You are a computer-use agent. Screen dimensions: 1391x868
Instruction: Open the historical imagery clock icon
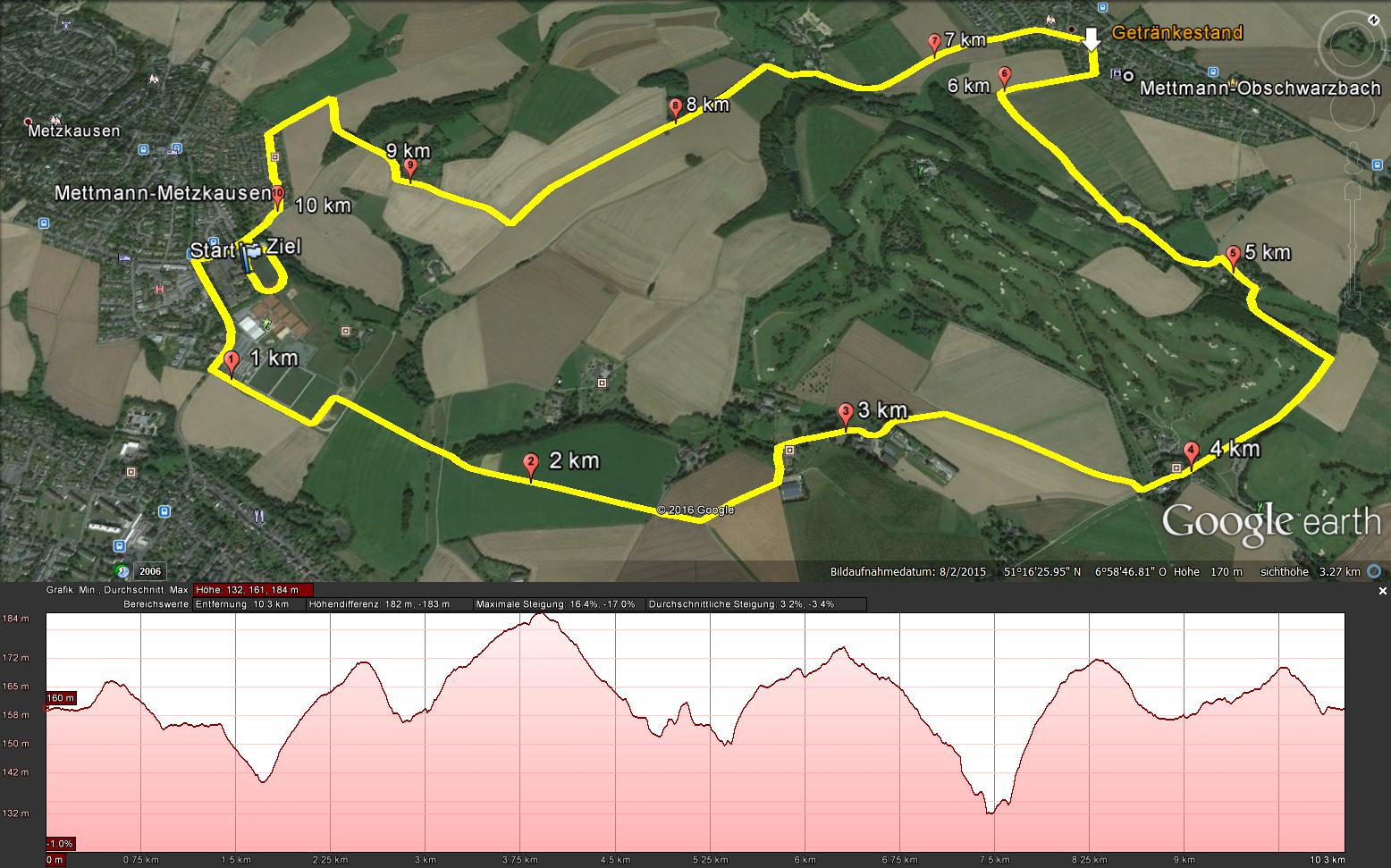click(120, 571)
